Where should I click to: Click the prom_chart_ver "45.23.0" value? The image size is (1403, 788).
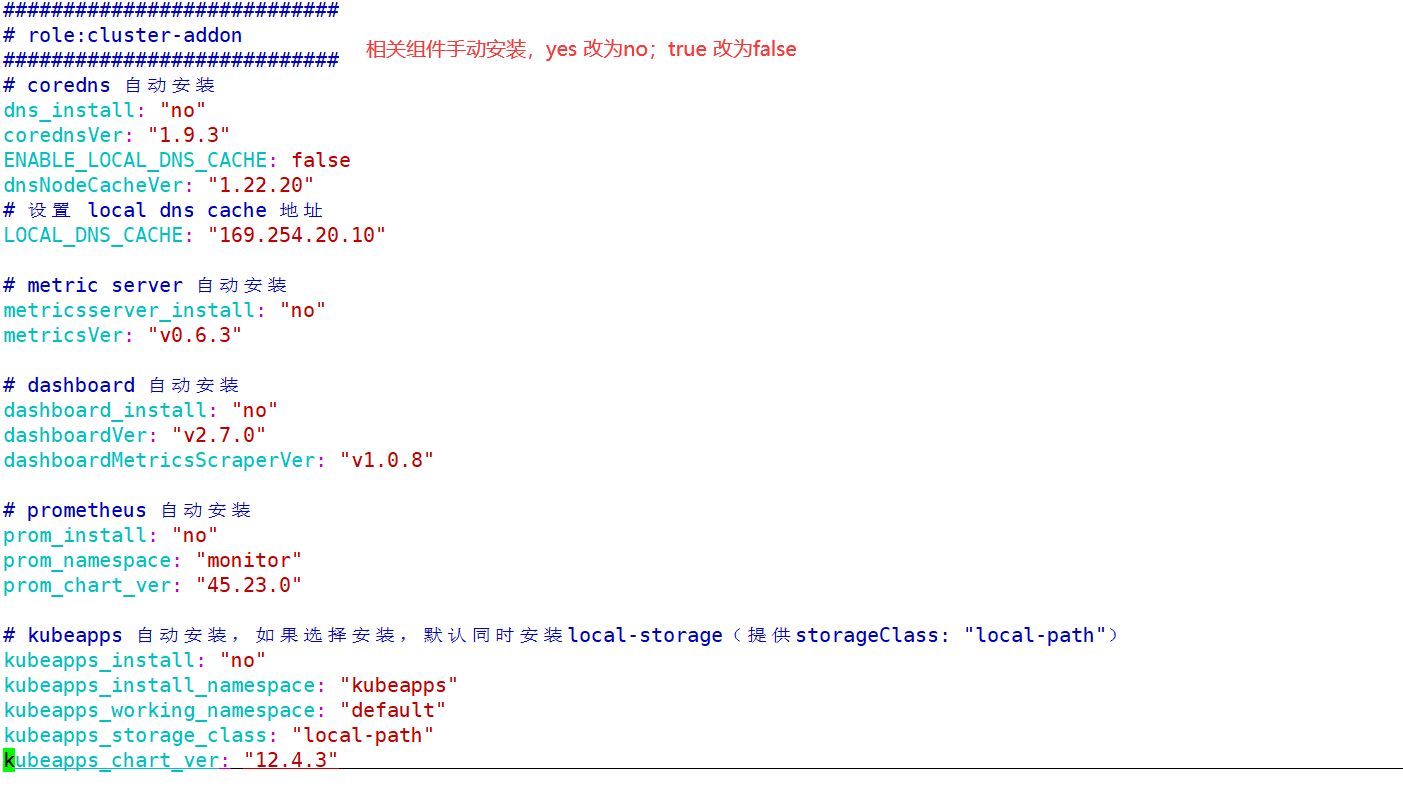tap(249, 585)
